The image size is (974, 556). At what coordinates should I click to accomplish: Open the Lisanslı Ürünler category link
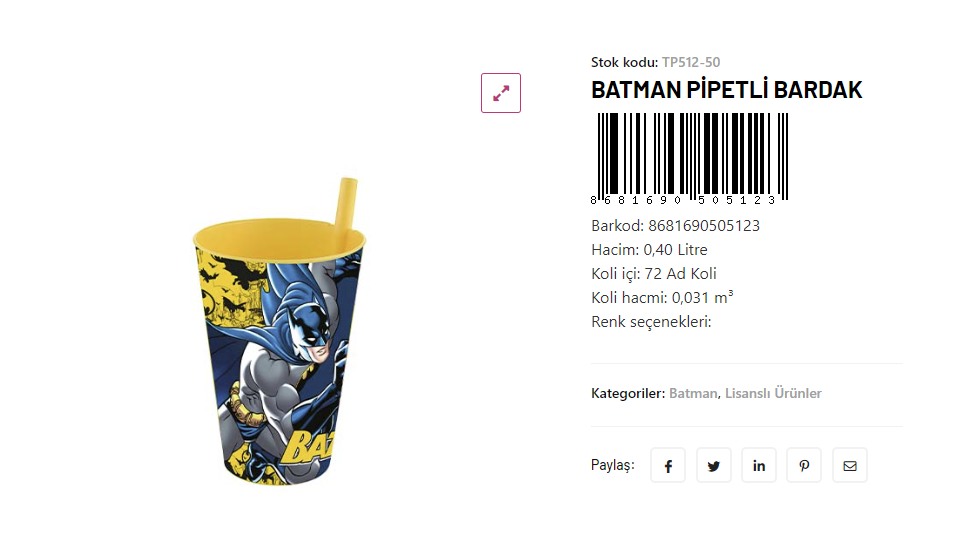click(773, 394)
